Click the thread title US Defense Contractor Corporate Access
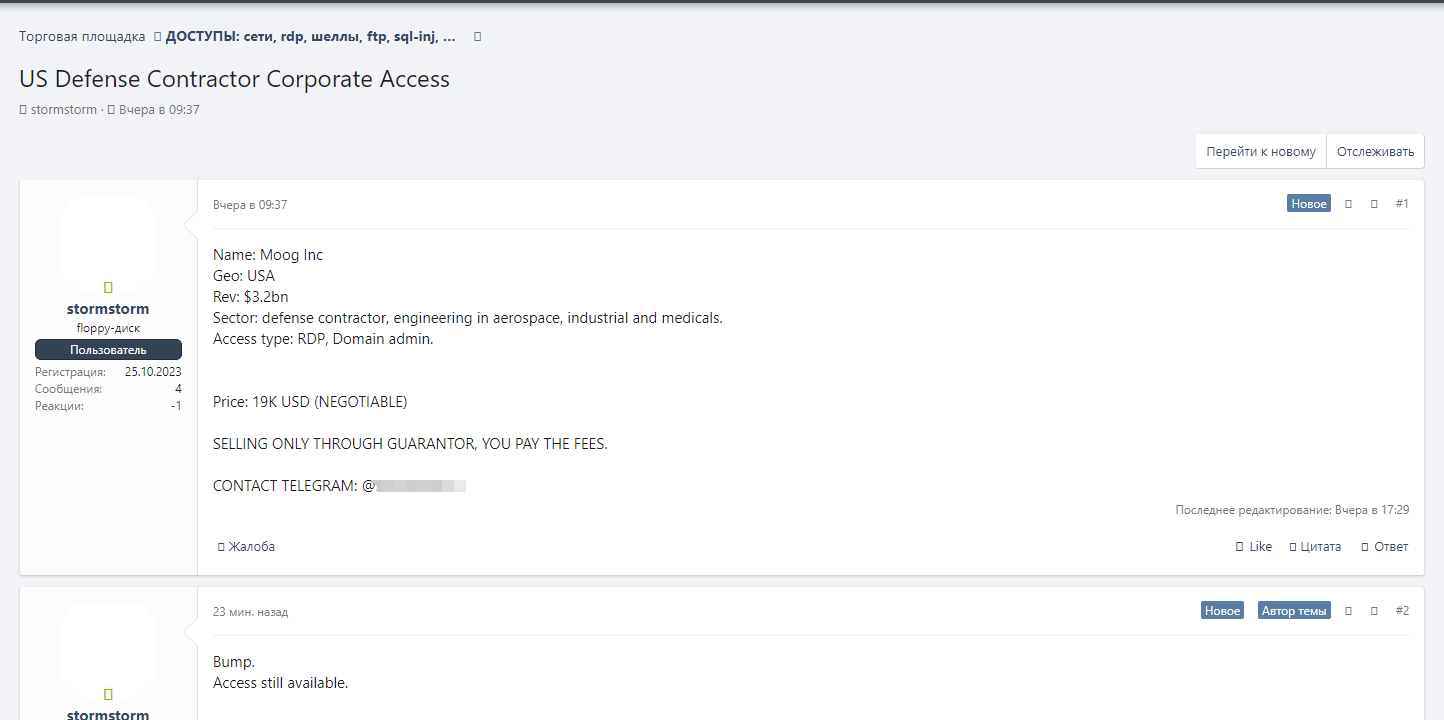This screenshot has width=1444, height=720. pyautogui.click(x=235, y=79)
